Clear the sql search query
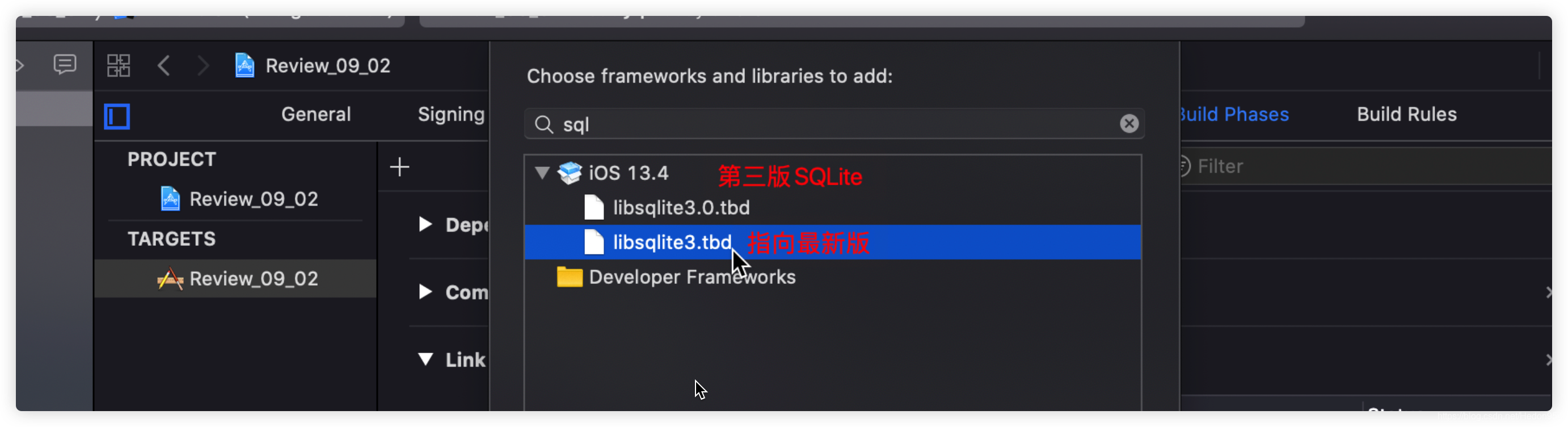The image size is (1568, 427). coord(1129,124)
